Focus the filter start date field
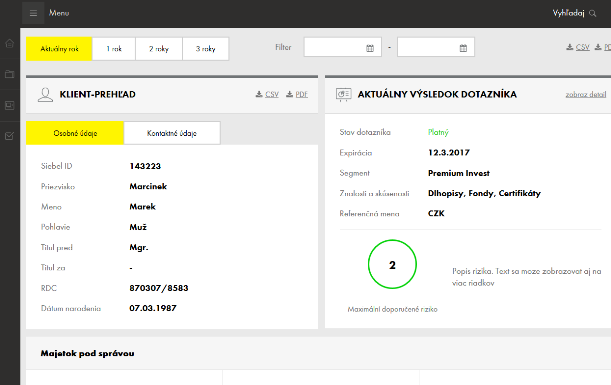 coord(343,47)
